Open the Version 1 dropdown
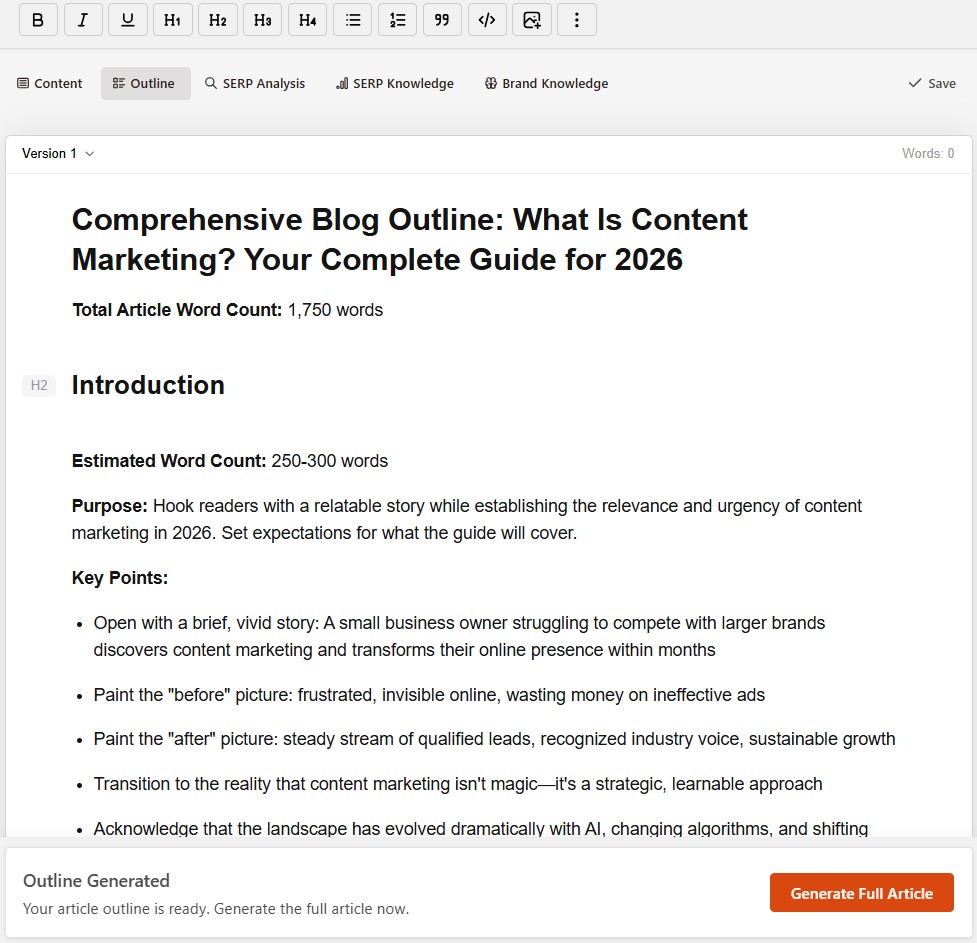 coord(57,153)
